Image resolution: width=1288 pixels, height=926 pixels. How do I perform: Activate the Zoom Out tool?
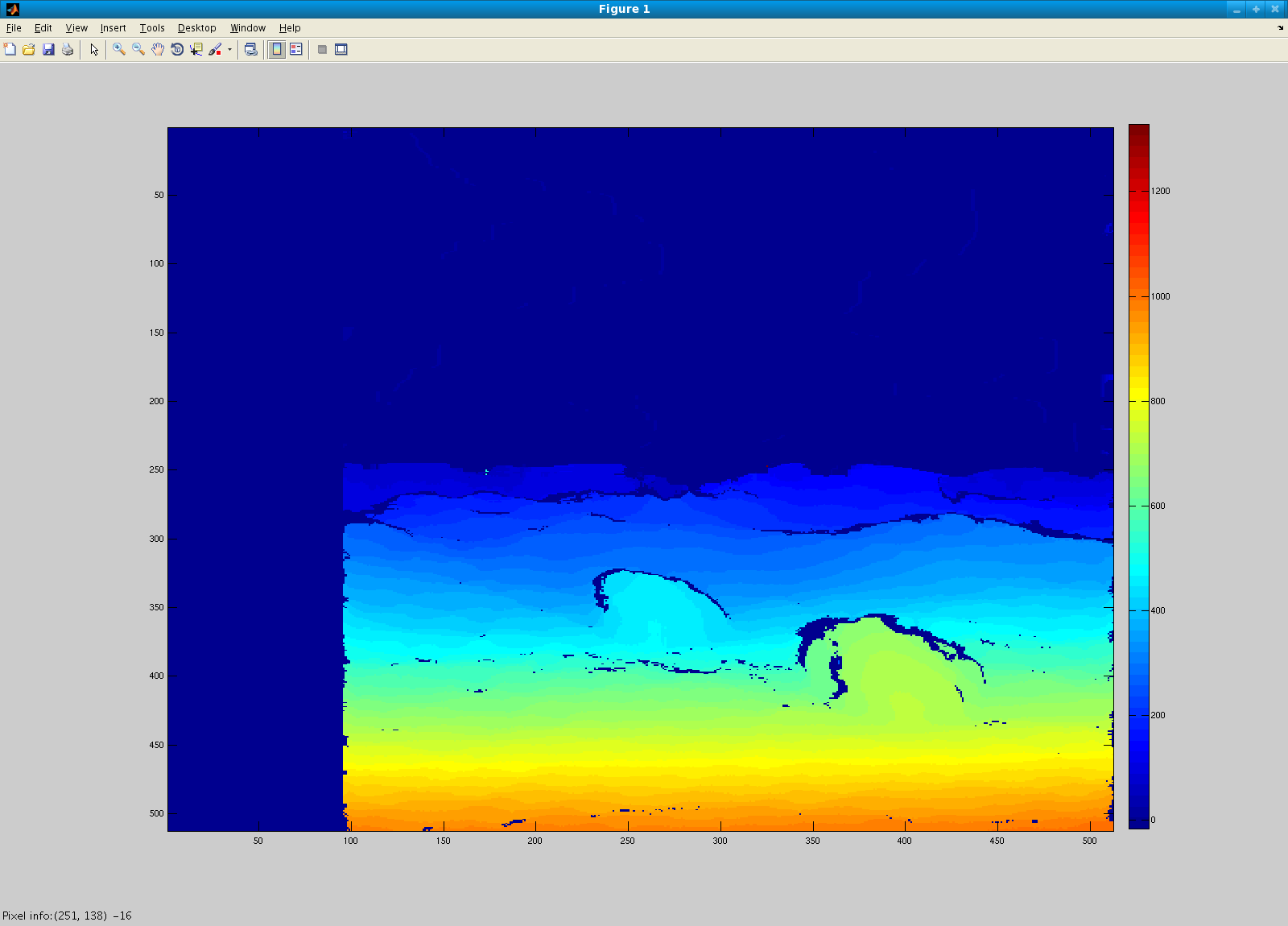click(138, 49)
